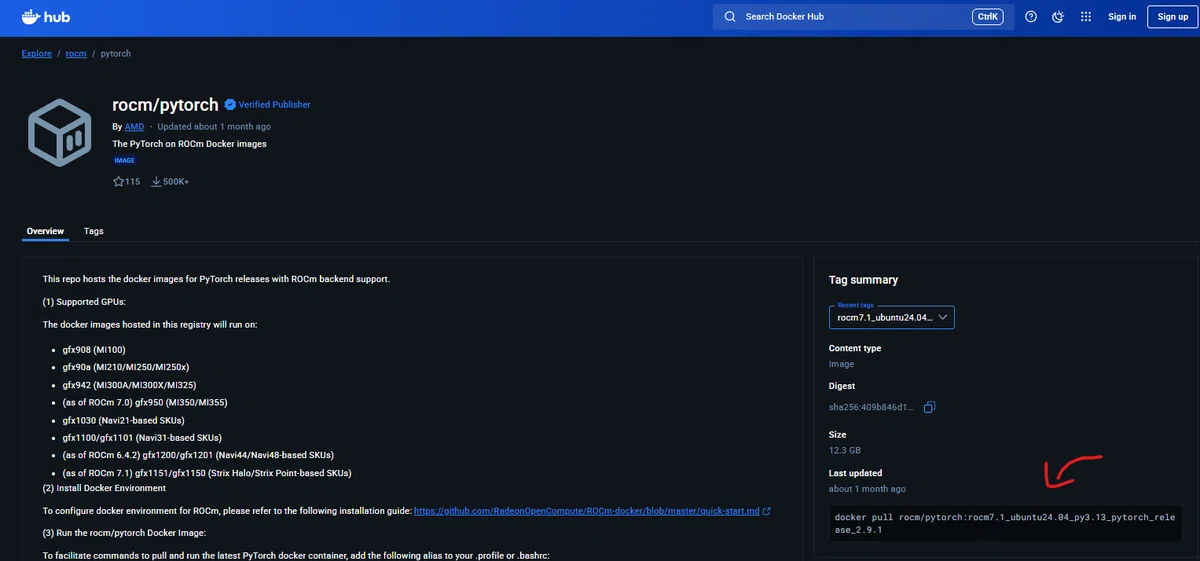Copy the sha256 digest with copy icon
Image resolution: width=1200 pixels, height=561 pixels.
coord(930,407)
